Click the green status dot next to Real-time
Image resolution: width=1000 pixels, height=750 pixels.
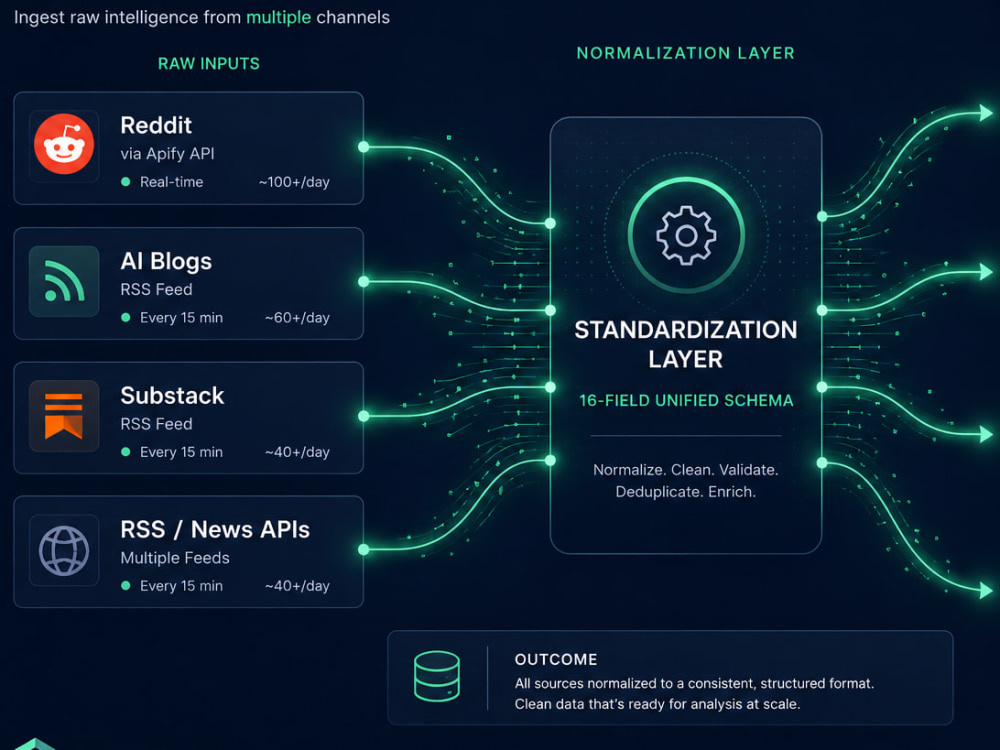pos(126,182)
